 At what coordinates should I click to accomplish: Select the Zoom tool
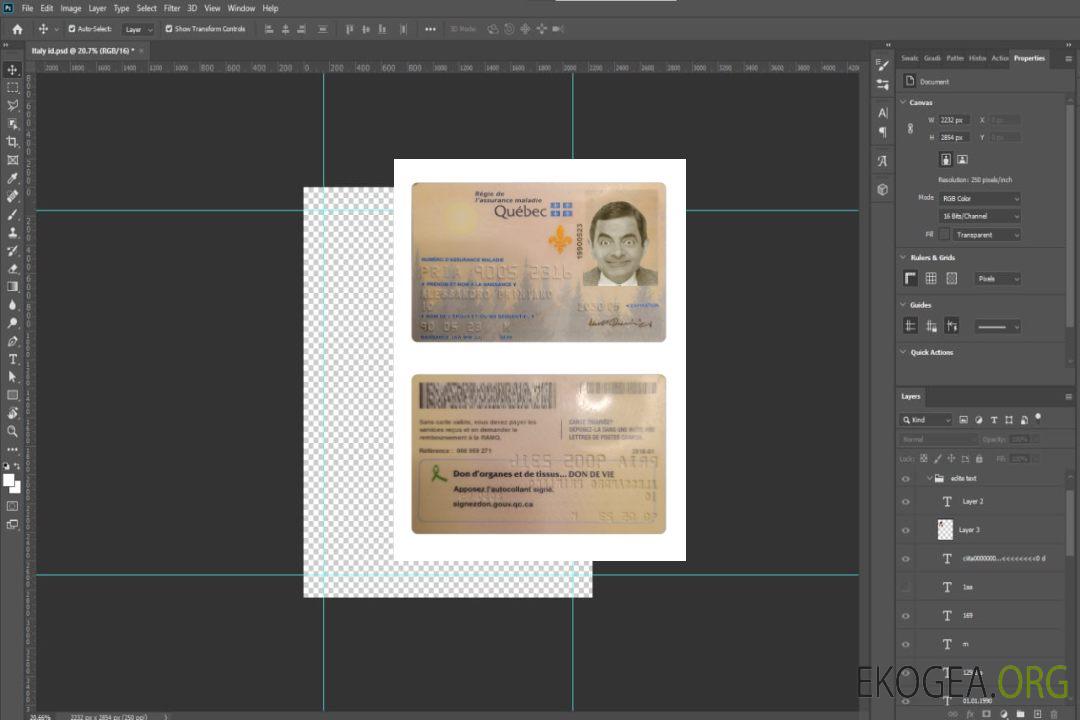pos(13,431)
